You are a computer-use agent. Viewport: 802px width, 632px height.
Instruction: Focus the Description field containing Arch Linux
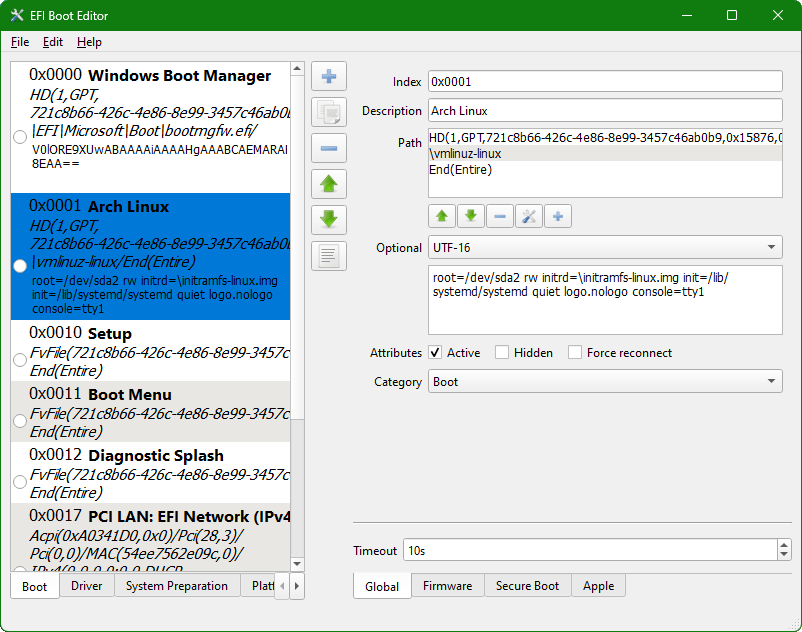click(605, 110)
